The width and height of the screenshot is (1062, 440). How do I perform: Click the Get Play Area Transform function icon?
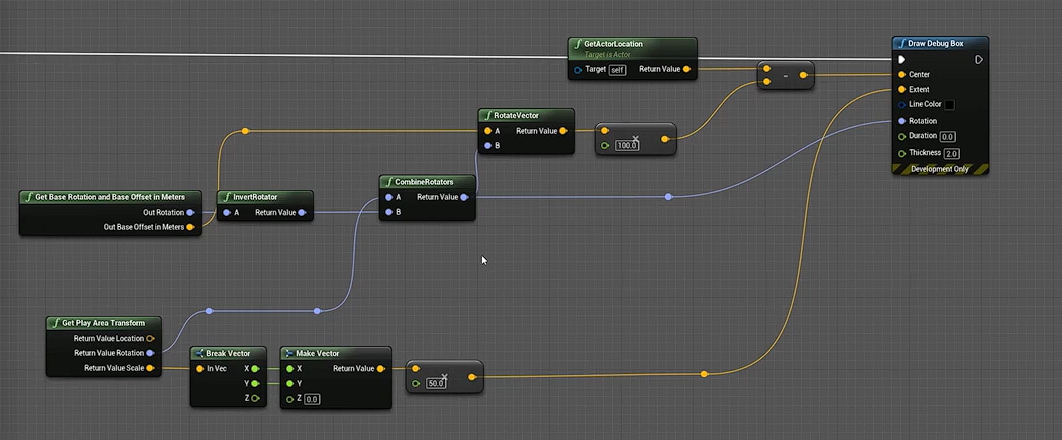(55, 323)
